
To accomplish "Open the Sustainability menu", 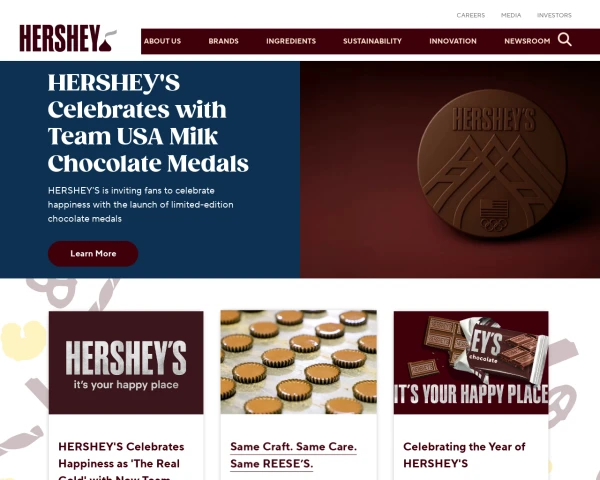I will pos(372,41).
